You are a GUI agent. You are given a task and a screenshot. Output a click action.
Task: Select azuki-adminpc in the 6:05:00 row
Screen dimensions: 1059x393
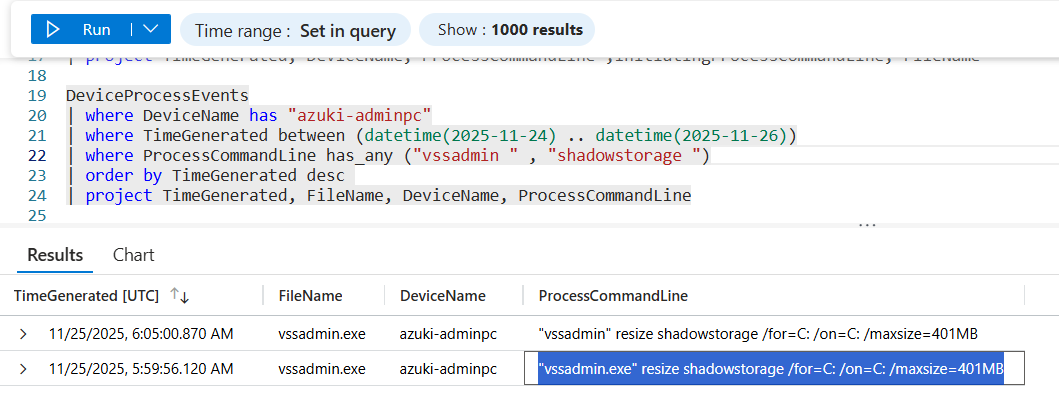tap(448, 334)
